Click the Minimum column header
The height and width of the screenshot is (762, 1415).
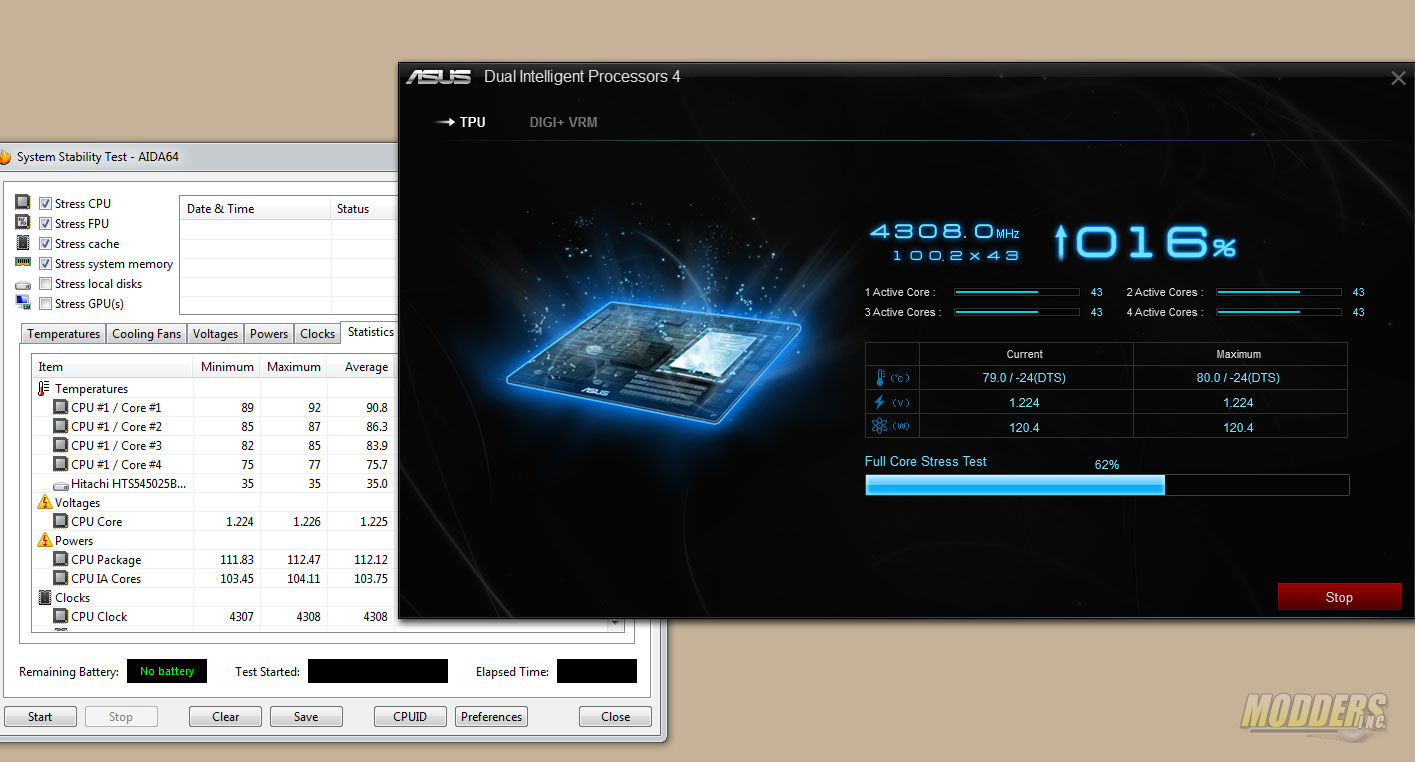pyautogui.click(x=227, y=367)
